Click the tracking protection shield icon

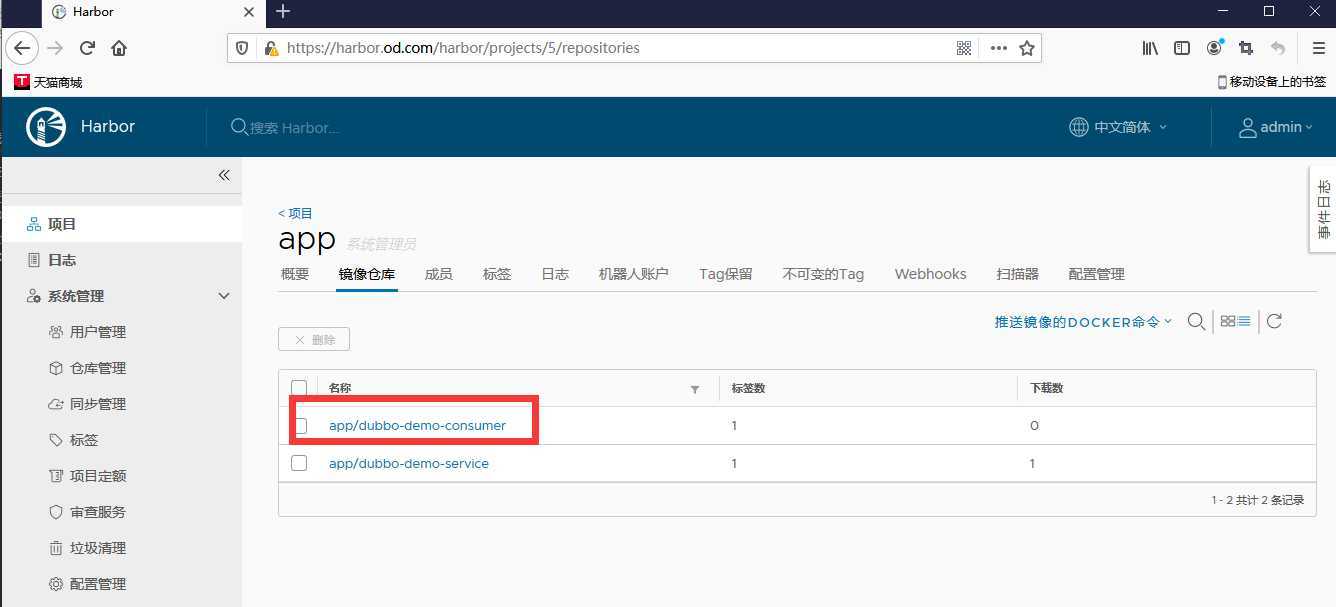point(241,48)
